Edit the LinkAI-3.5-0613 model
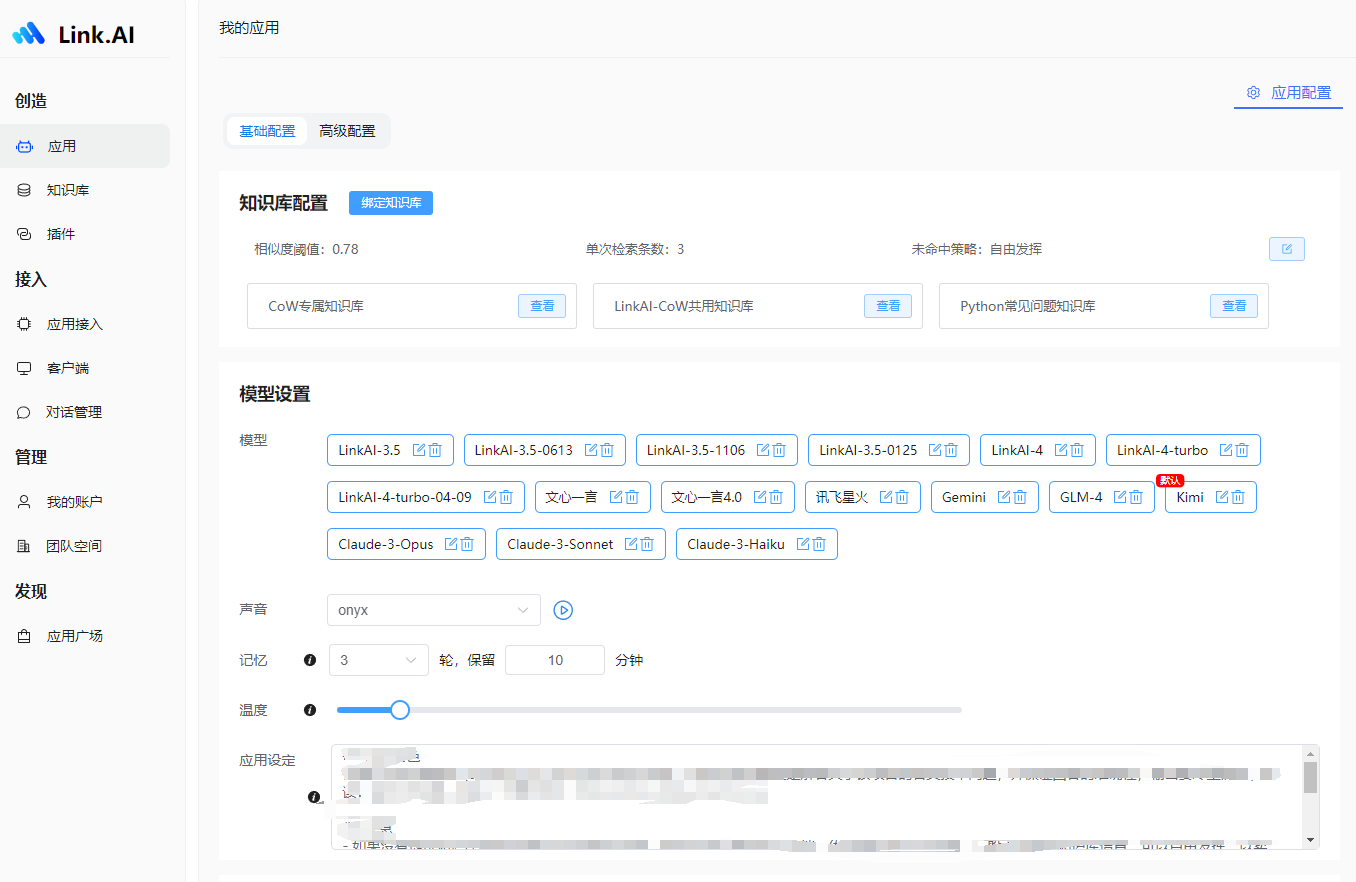The height and width of the screenshot is (882, 1356). 592,450
